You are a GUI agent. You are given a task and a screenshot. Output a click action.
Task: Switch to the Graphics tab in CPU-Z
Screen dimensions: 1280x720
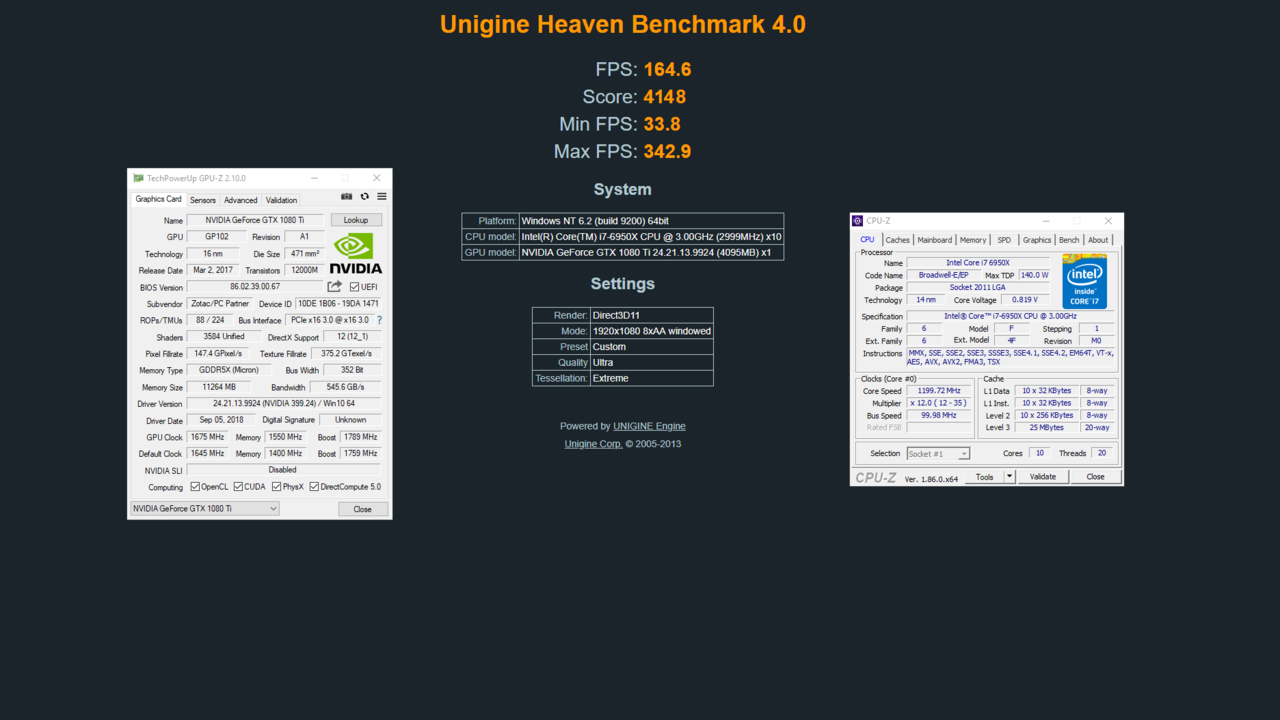coord(1037,240)
